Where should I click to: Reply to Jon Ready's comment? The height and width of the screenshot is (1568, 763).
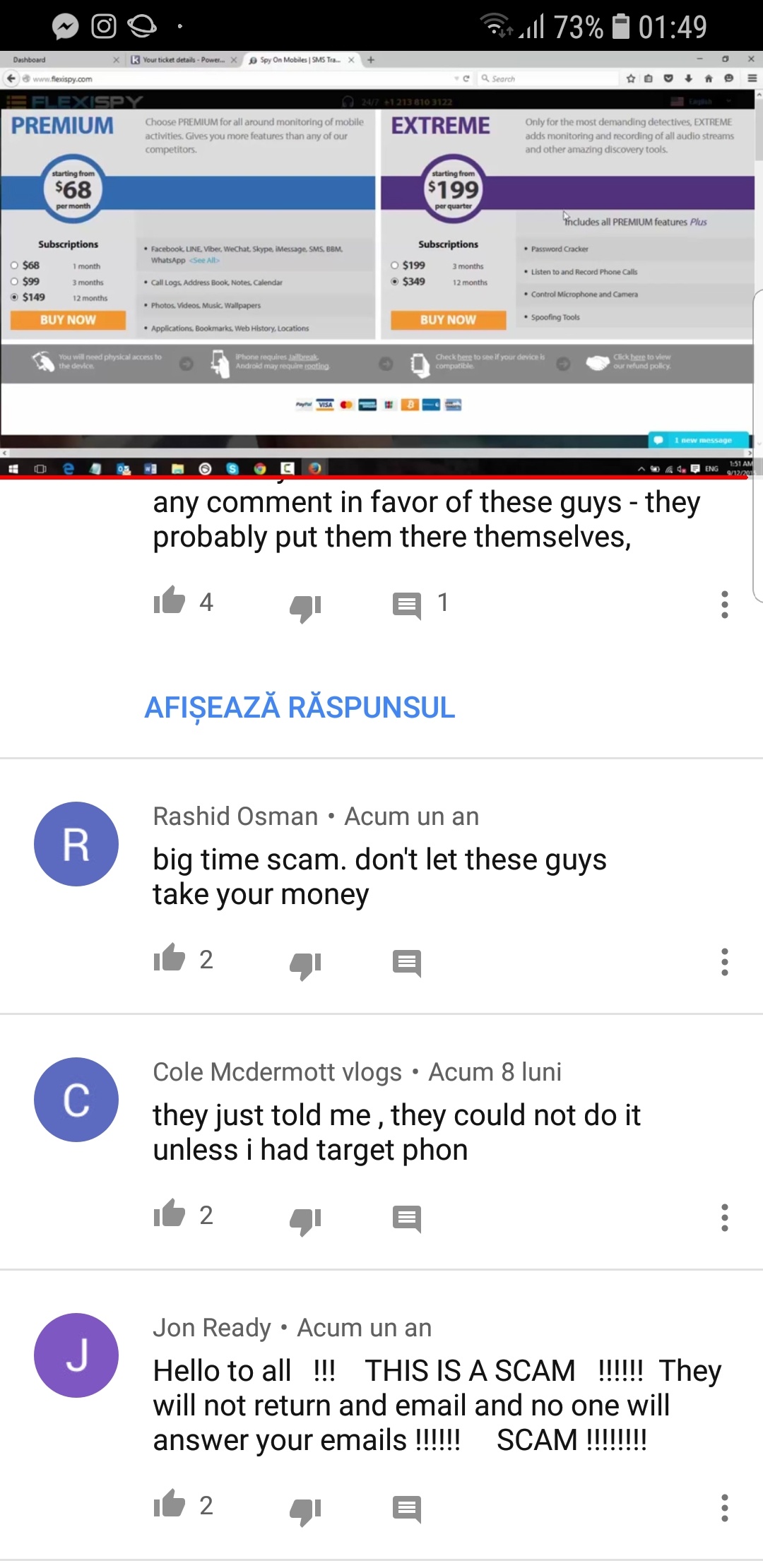407,1509
